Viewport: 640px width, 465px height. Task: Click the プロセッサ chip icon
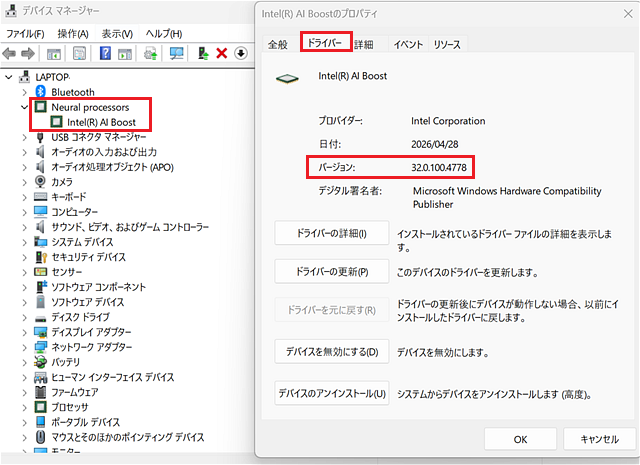click(40, 407)
